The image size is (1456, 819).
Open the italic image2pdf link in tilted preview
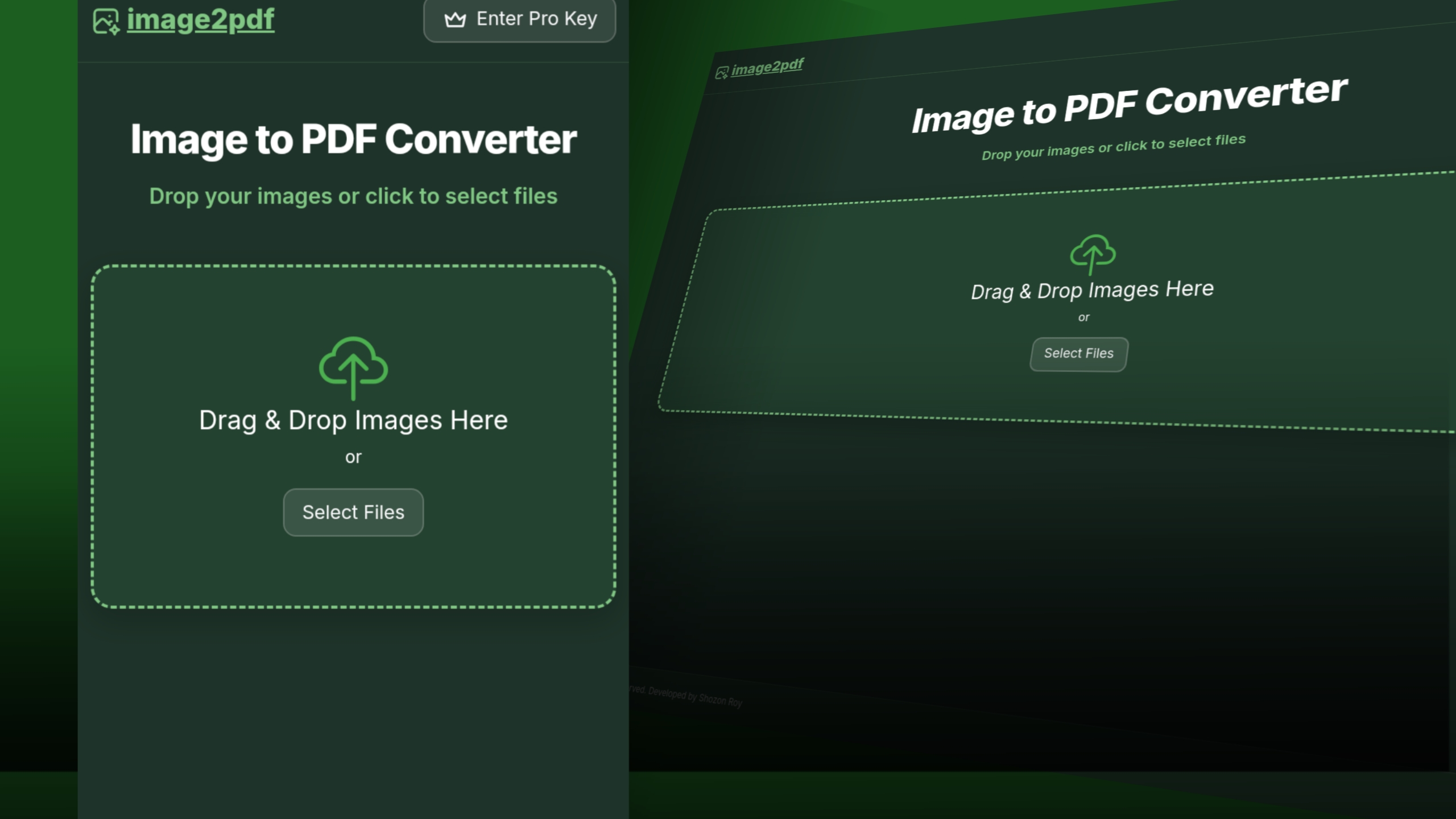(767, 67)
